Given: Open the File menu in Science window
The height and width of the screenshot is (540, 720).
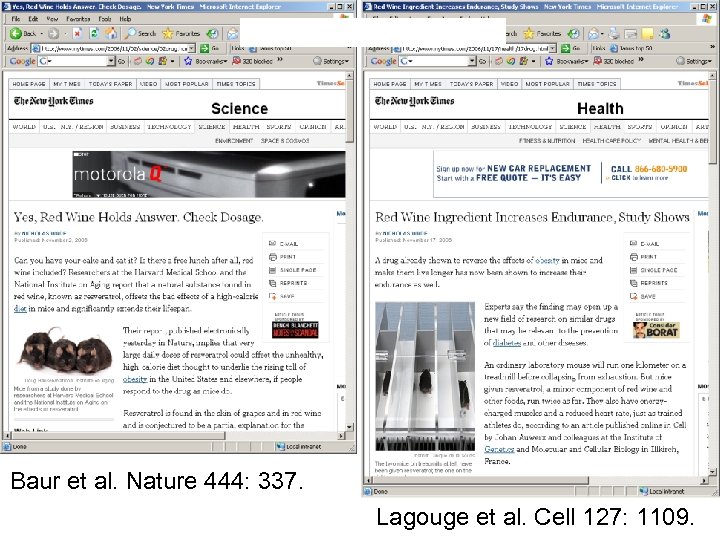Looking at the screenshot, I should [16, 19].
